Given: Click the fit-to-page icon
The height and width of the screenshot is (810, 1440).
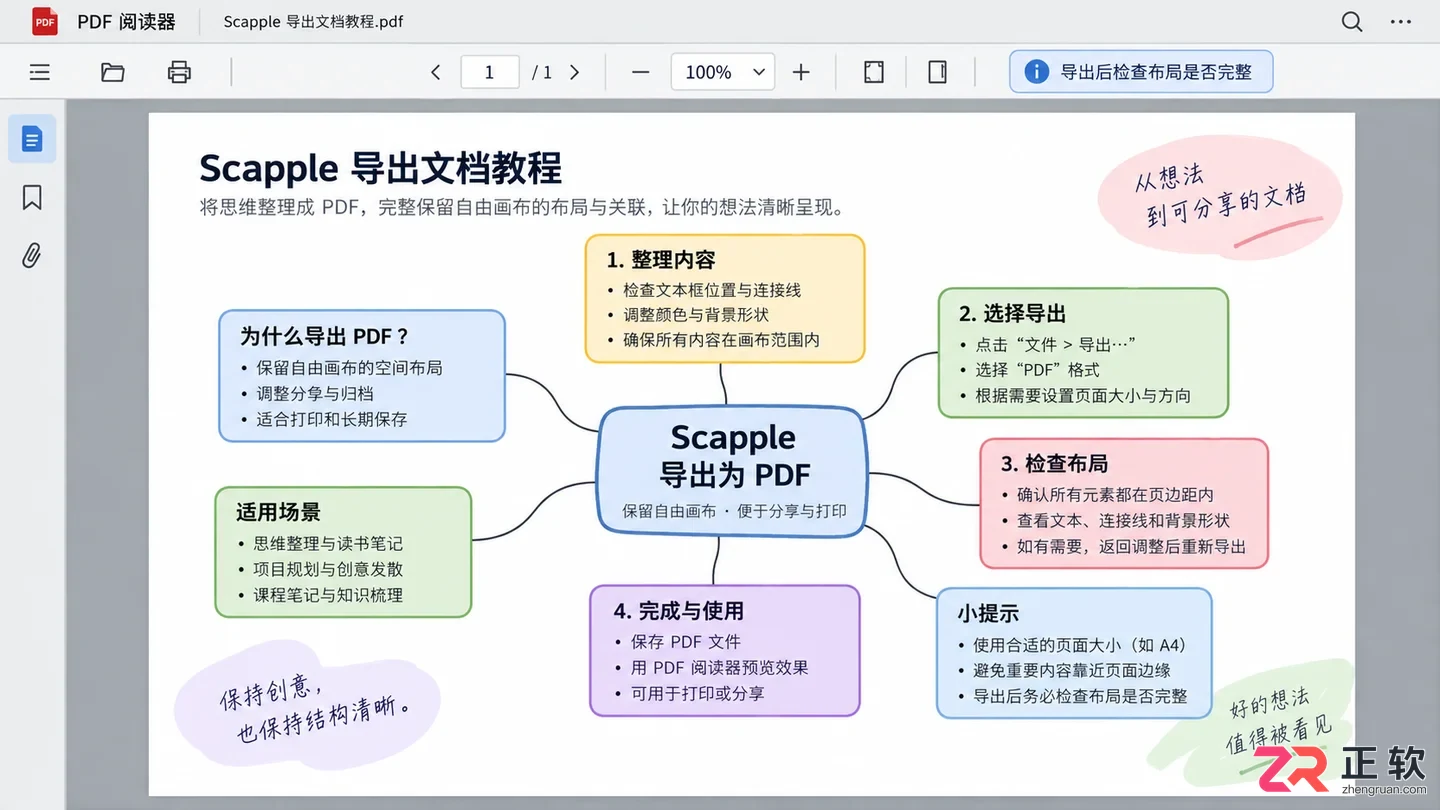Looking at the screenshot, I should coord(874,72).
